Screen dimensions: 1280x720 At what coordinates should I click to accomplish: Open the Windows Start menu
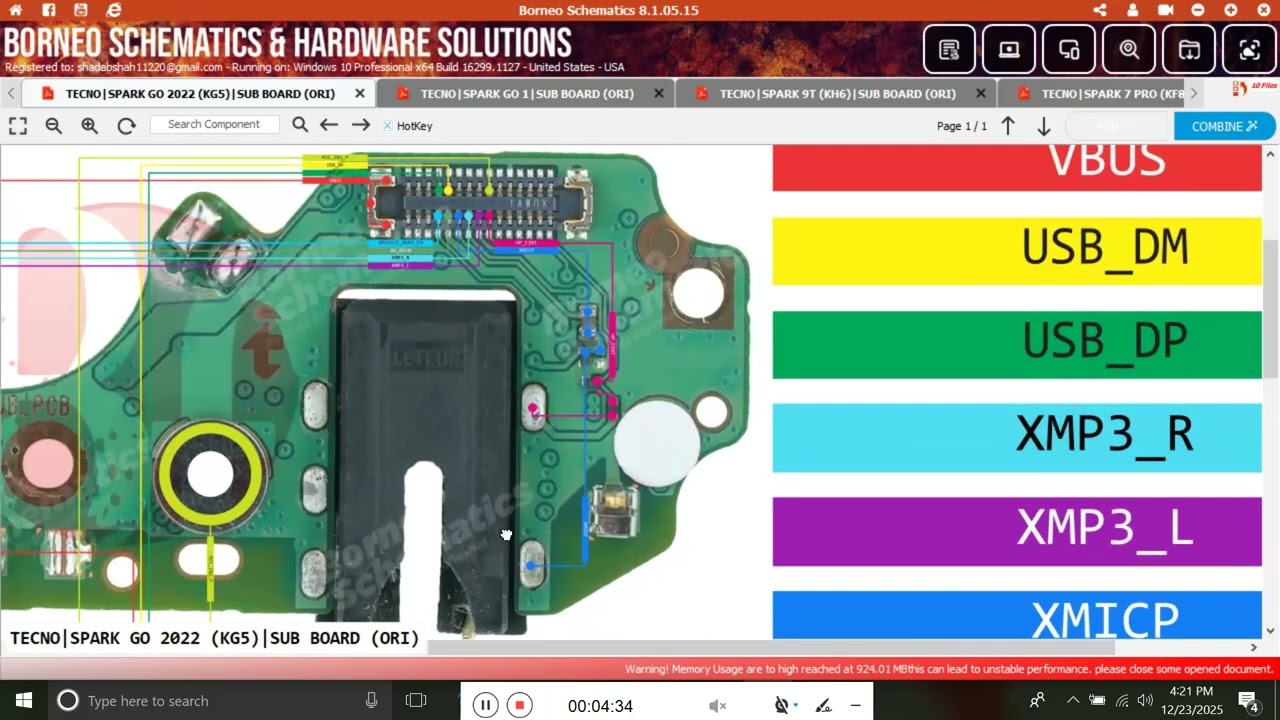(x=24, y=700)
